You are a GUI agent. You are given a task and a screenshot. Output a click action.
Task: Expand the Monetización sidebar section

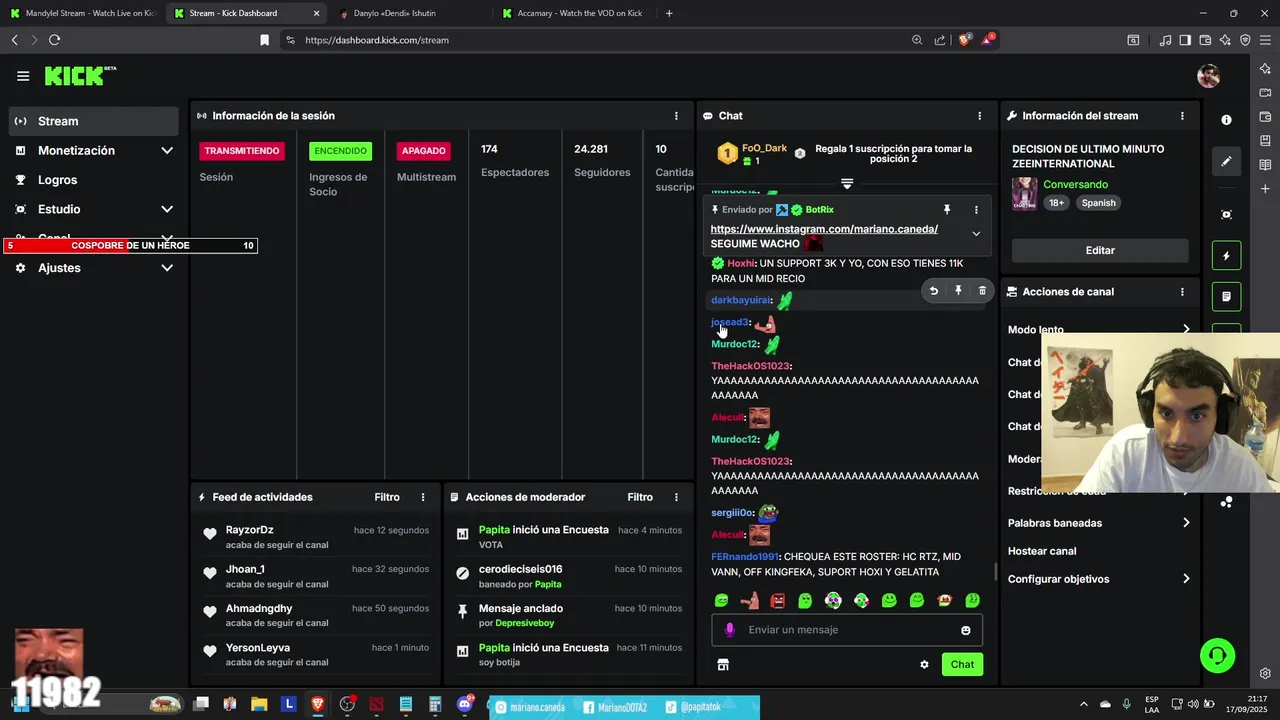tap(167, 151)
